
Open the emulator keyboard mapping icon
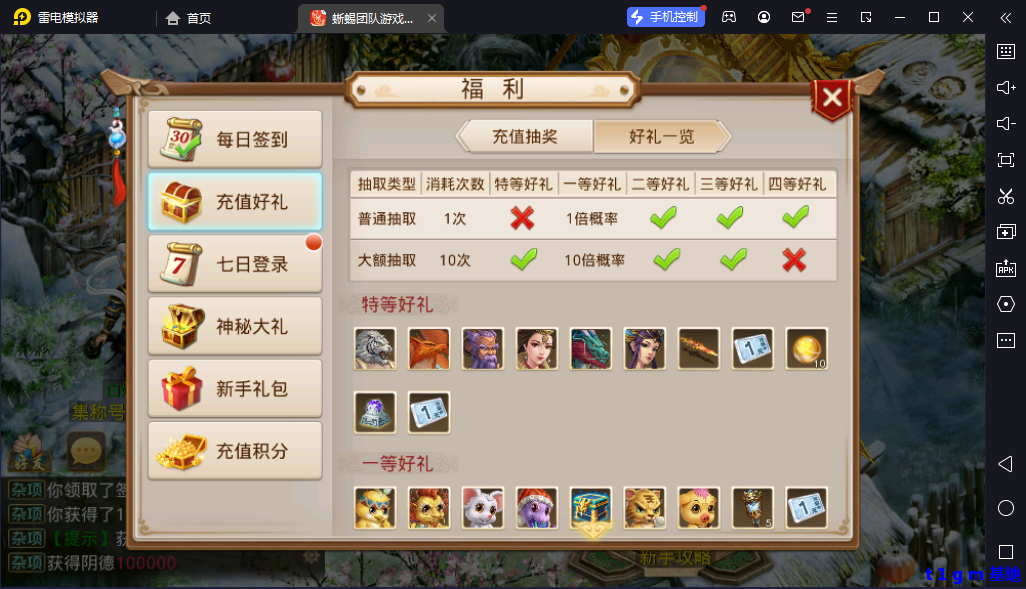click(1006, 51)
